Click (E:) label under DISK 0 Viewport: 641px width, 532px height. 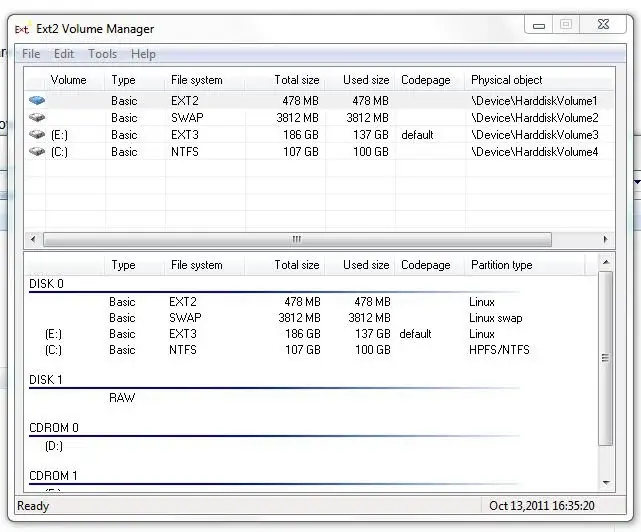tap(53, 334)
